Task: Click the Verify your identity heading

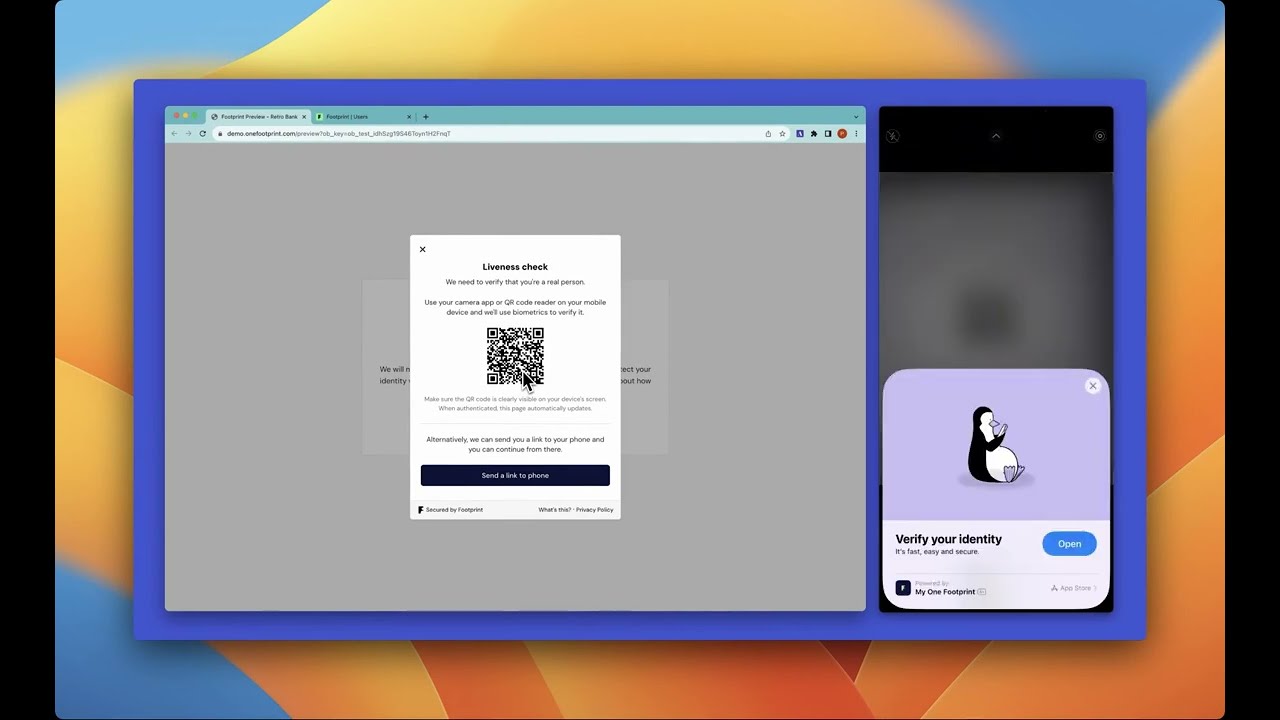Action: (948, 539)
